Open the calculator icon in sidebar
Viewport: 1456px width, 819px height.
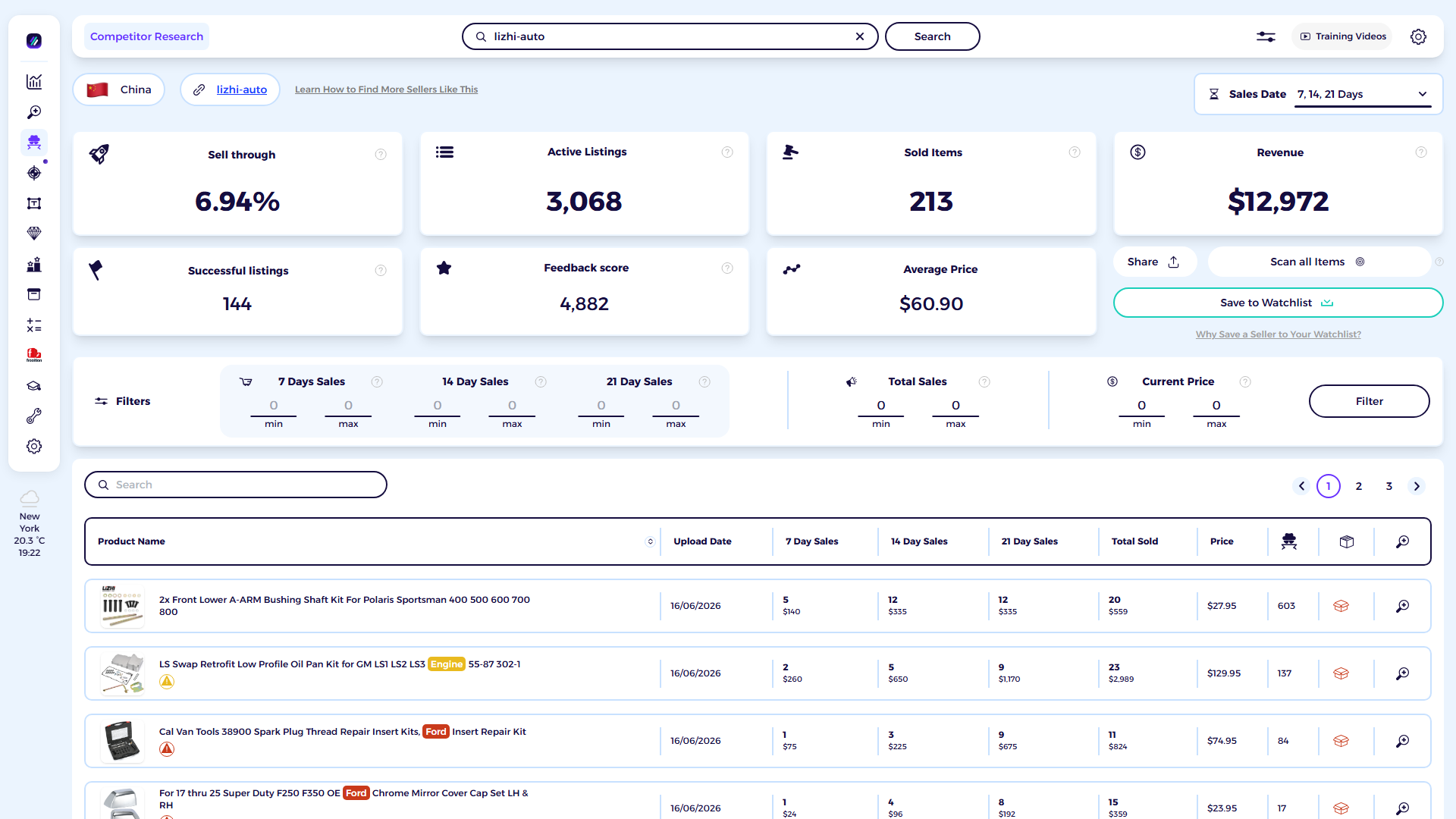coord(34,325)
